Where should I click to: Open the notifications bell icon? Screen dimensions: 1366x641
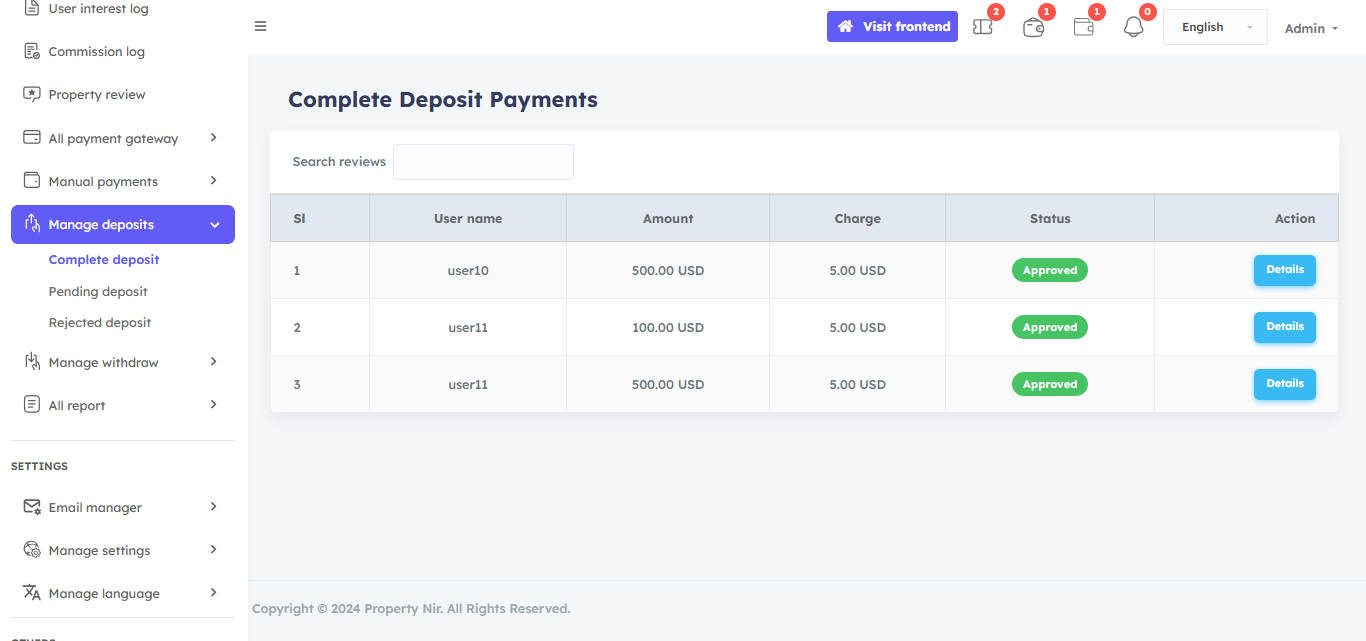(x=1133, y=27)
